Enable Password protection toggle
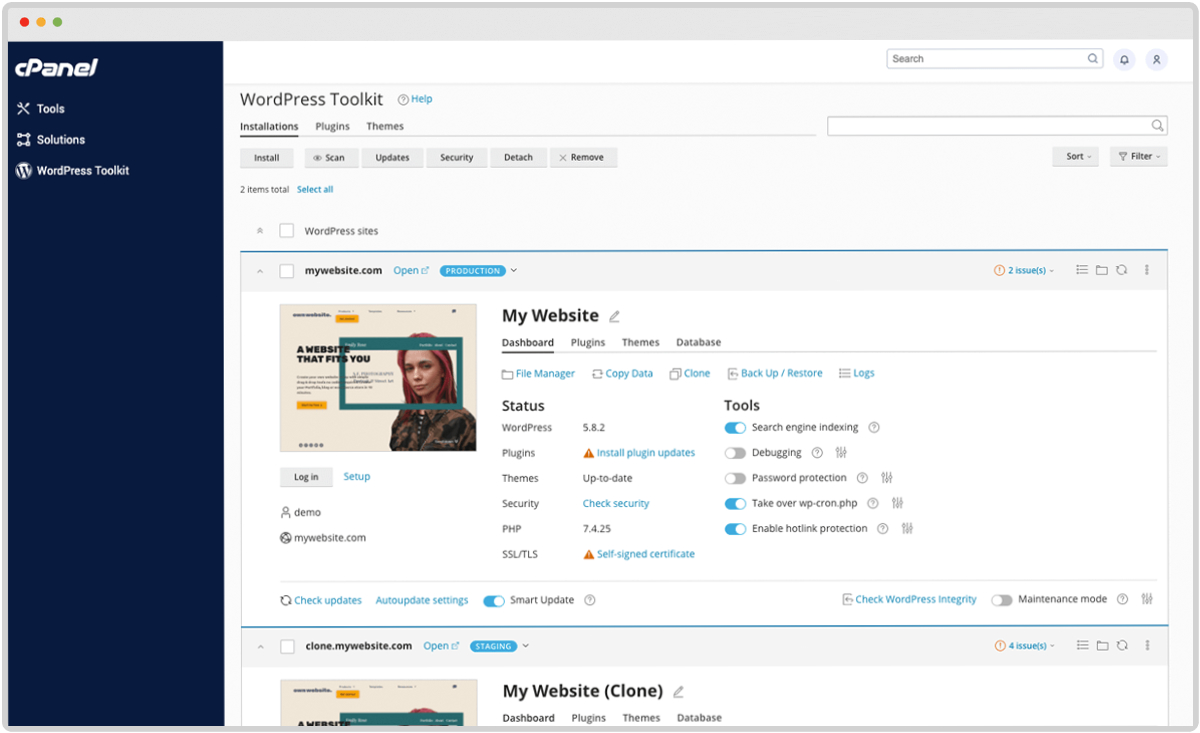The height and width of the screenshot is (733, 1200). coord(735,479)
